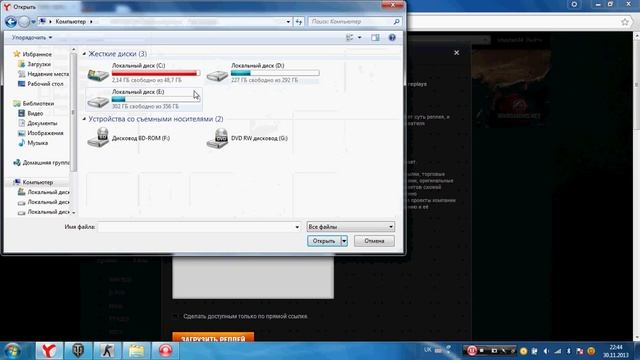Collapse the Жесткие диски group
640x360 pixels.
(x=84, y=54)
